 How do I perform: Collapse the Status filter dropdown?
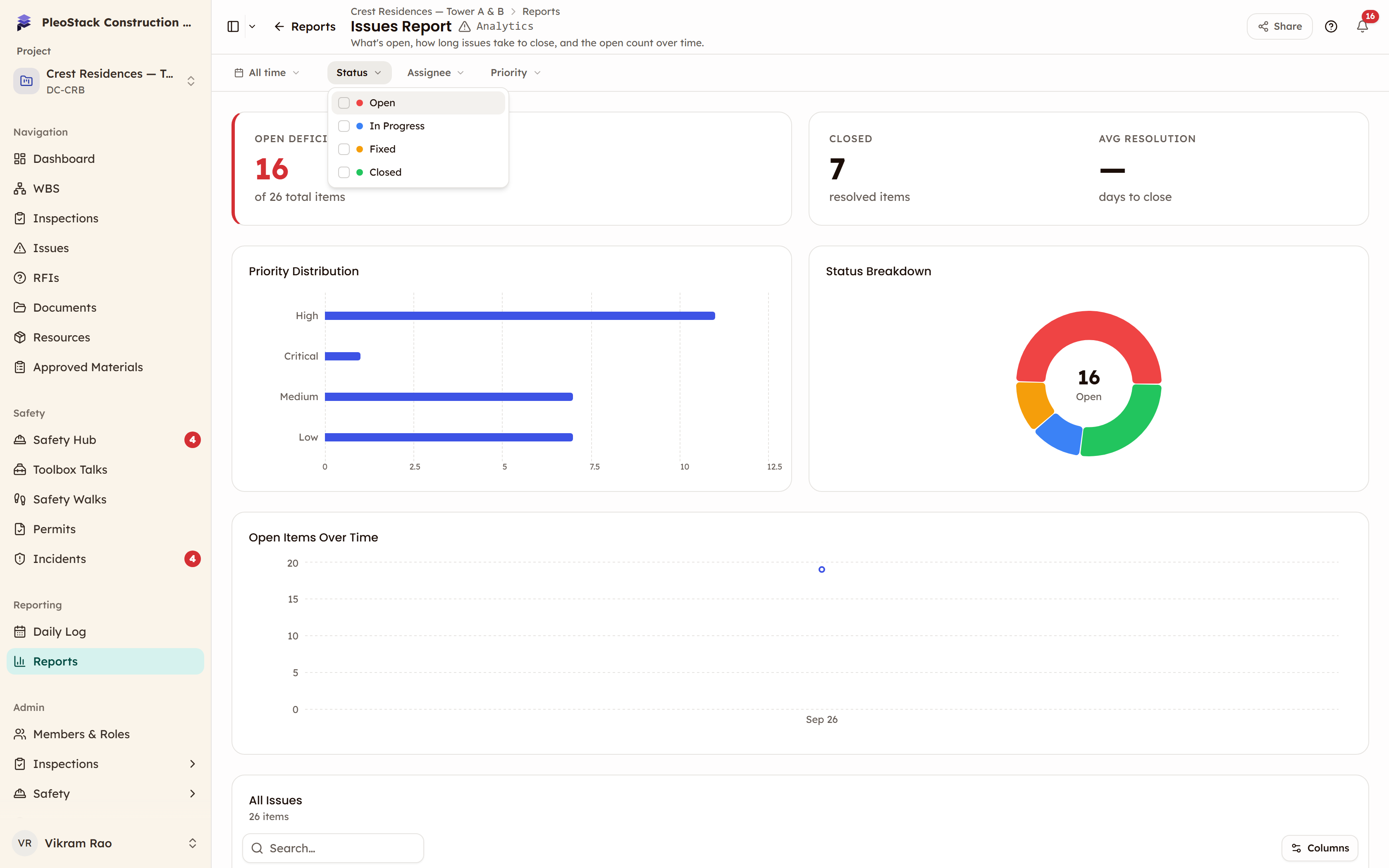tap(359, 73)
